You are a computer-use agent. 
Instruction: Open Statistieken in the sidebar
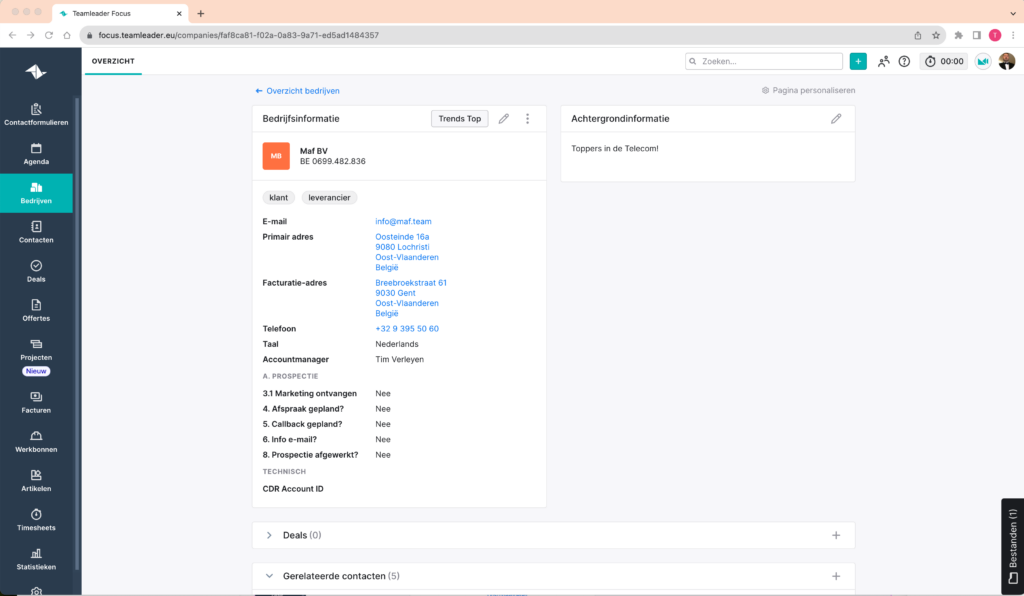pyautogui.click(x=36, y=559)
